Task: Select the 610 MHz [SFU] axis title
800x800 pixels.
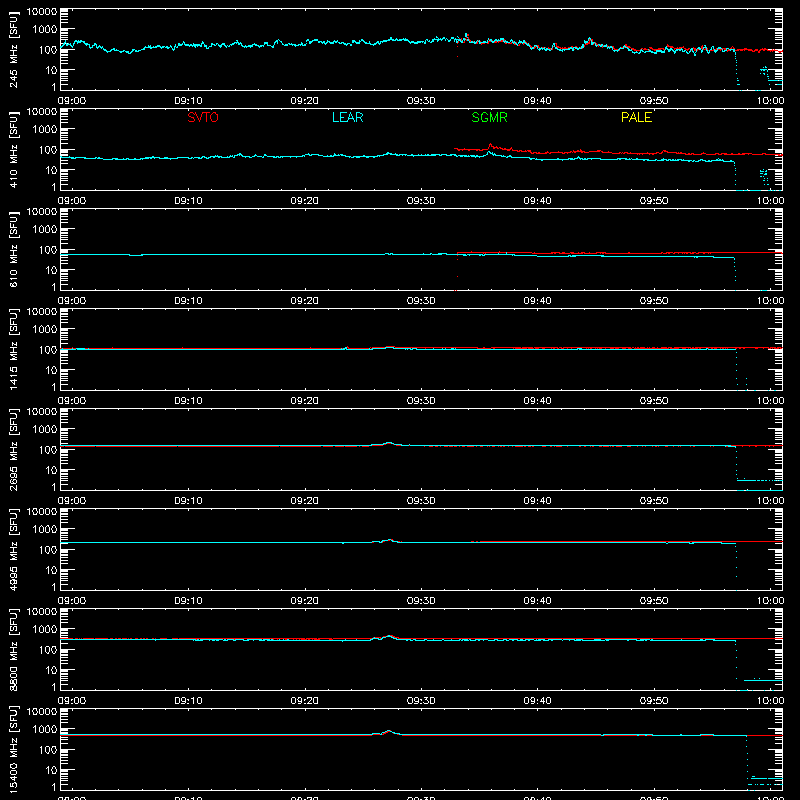Action: pos(13,249)
